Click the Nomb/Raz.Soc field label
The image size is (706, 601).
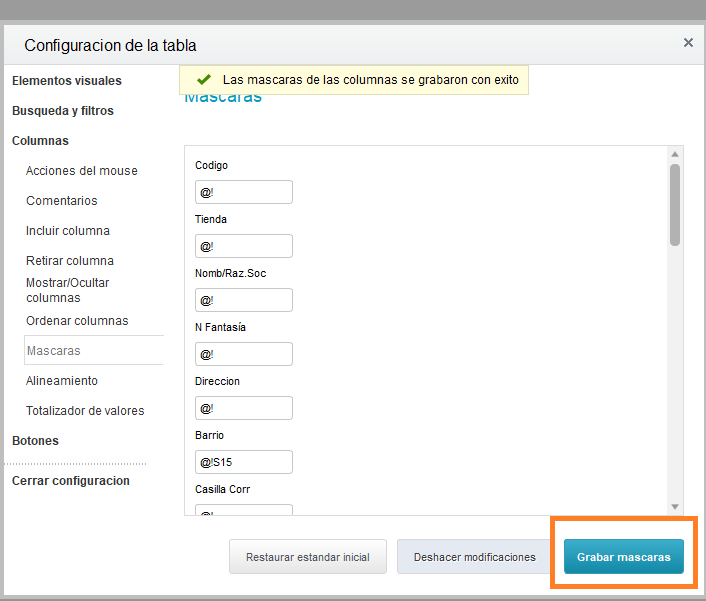pyautogui.click(x=231, y=273)
